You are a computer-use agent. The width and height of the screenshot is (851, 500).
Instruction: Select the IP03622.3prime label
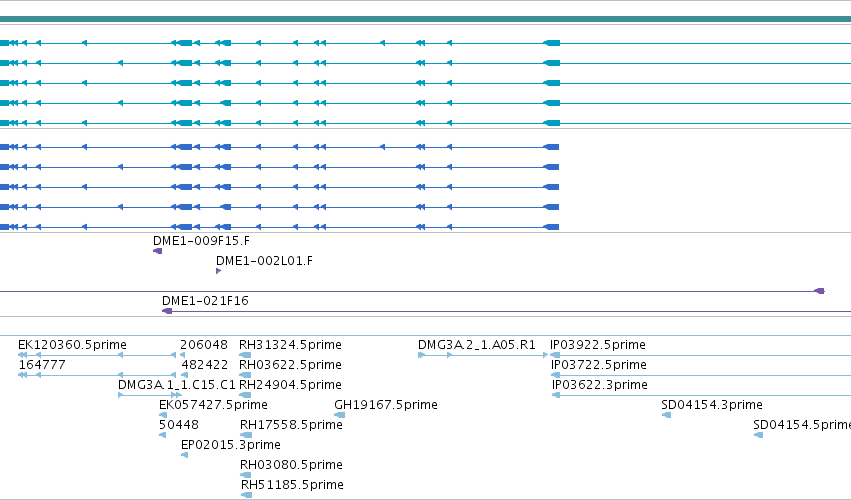point(600,385)
